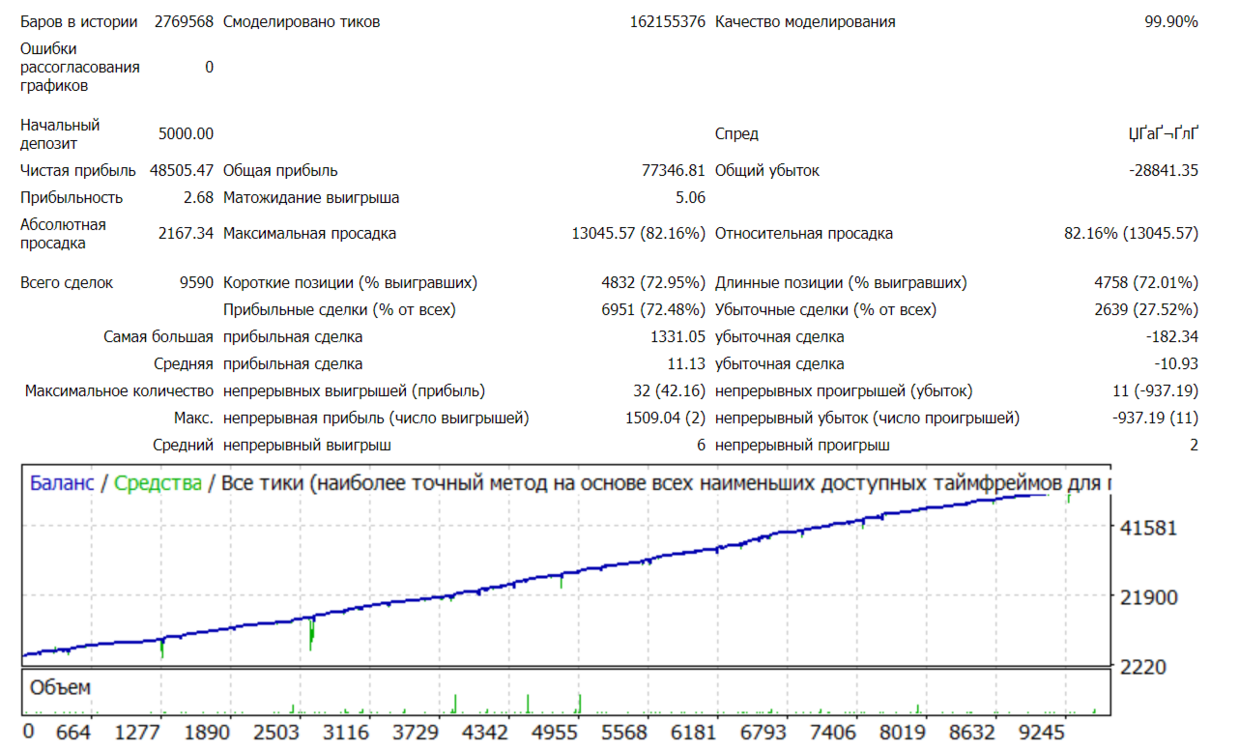This screenshot has height=750, width=1239.
Task: Click the 664 x-axis tick label
Action: (x=73, y=733)
